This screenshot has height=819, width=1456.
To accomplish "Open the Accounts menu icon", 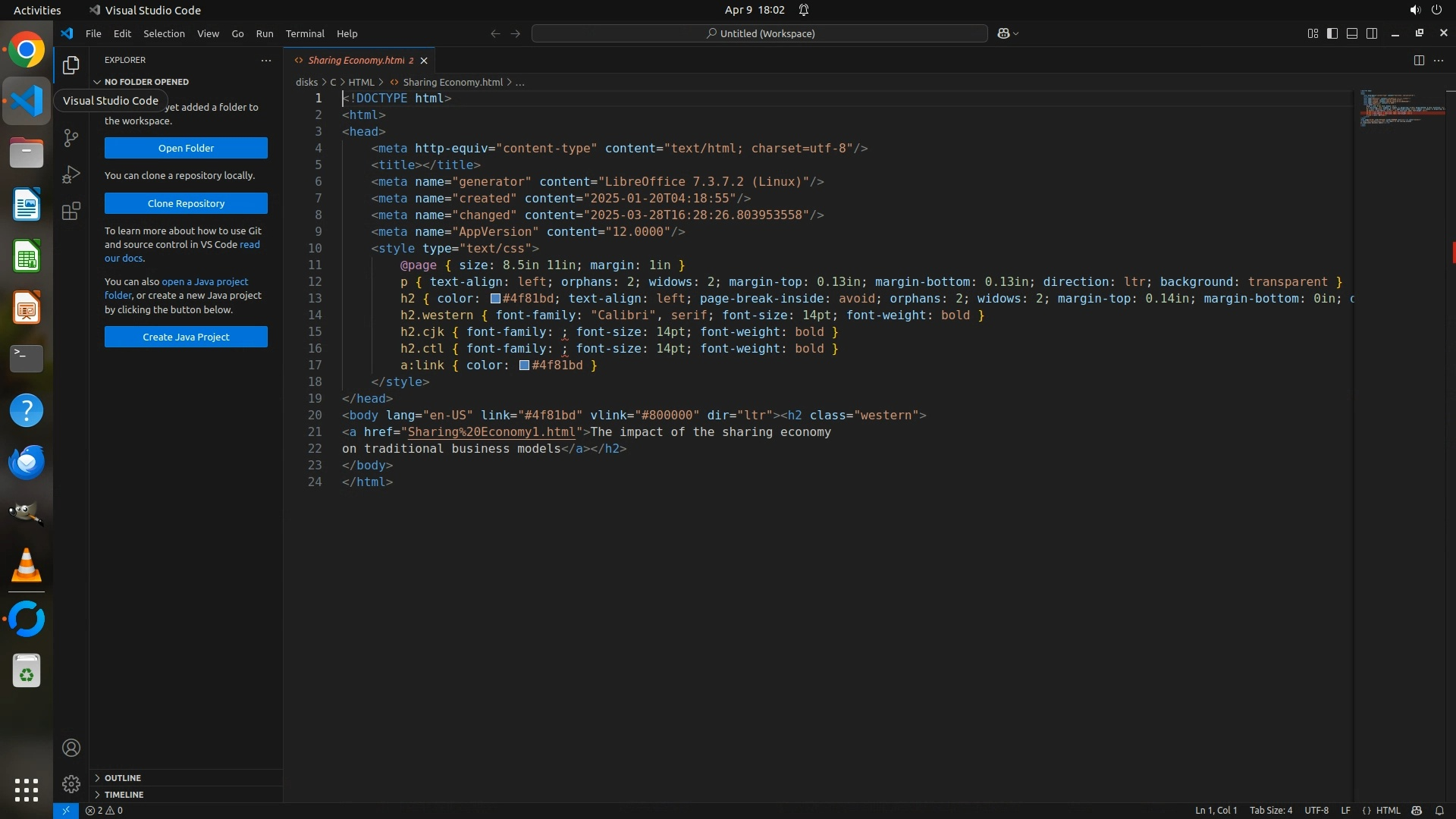I will pyautogui.click(x=71, y=748).
